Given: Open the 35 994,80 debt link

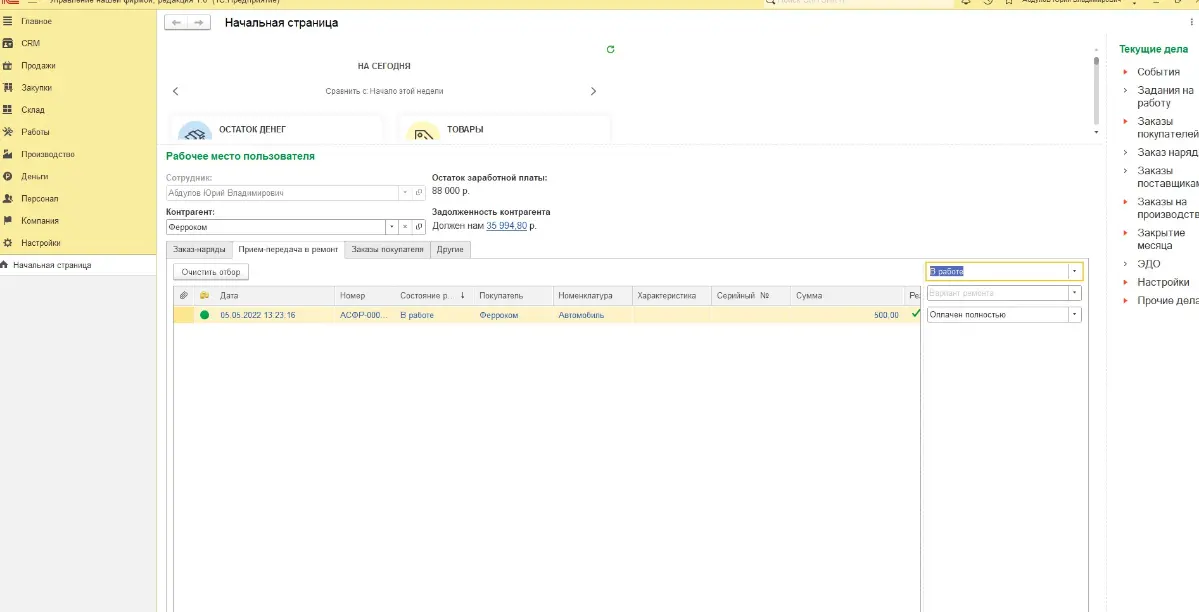Looking at the screenshot, I should 506,226.
